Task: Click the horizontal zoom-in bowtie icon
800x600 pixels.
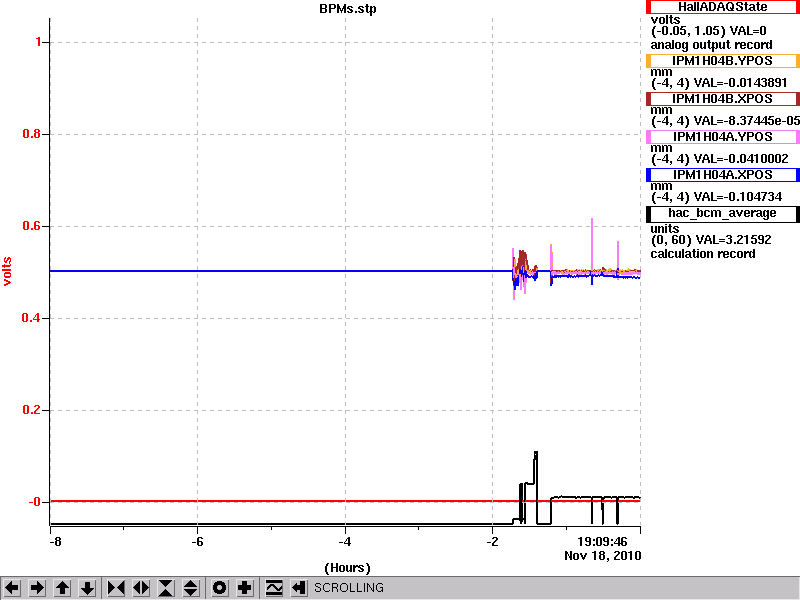Action: point(116,588)
